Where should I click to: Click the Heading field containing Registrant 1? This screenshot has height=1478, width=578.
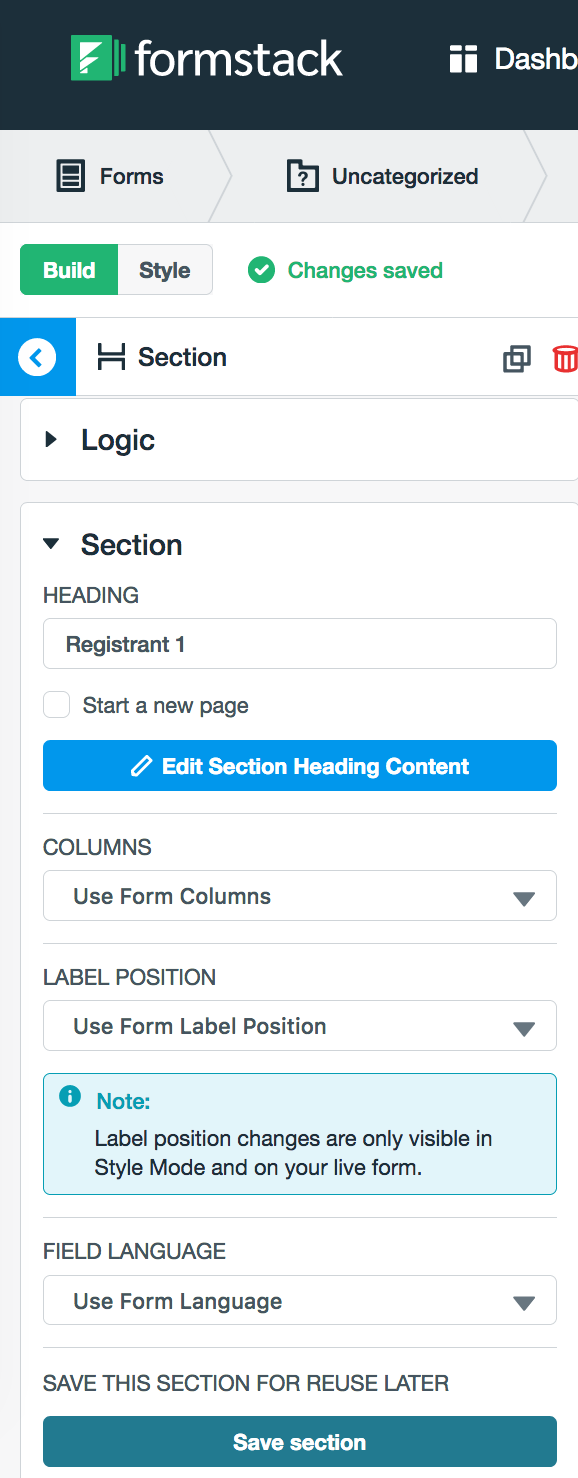[x=300, y=644]
